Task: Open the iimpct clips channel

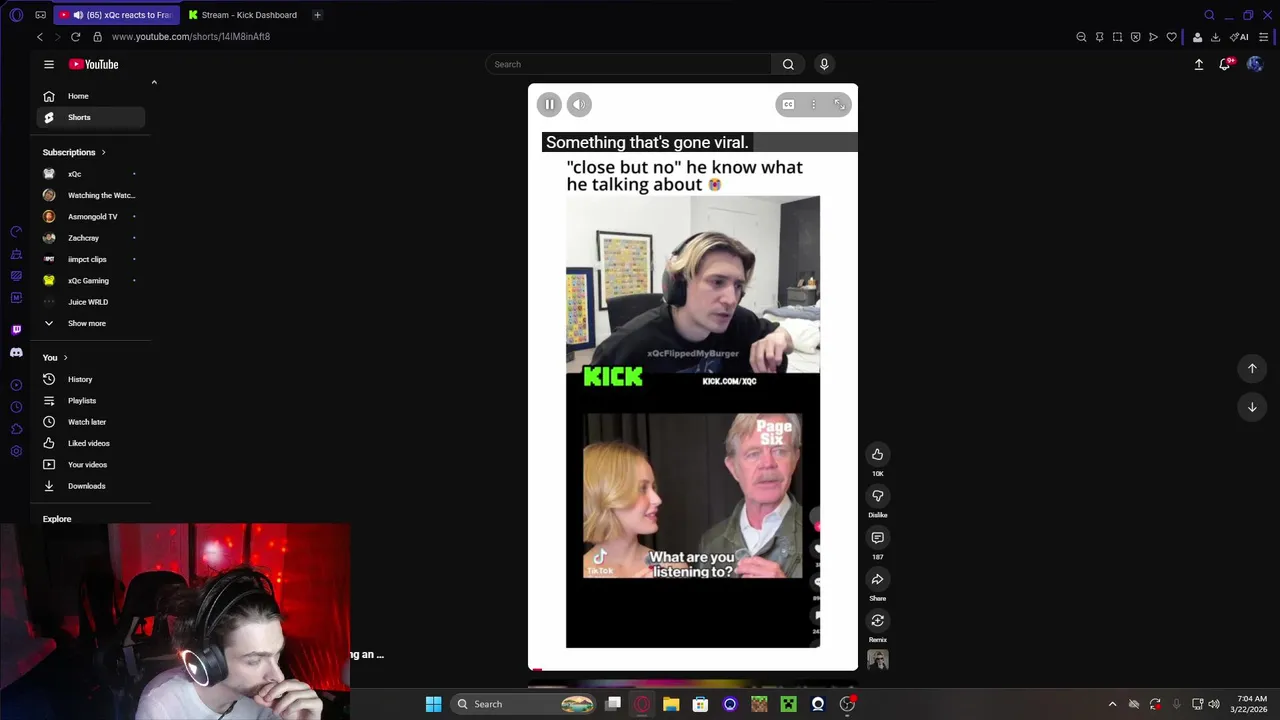Action: coord(91,259)
